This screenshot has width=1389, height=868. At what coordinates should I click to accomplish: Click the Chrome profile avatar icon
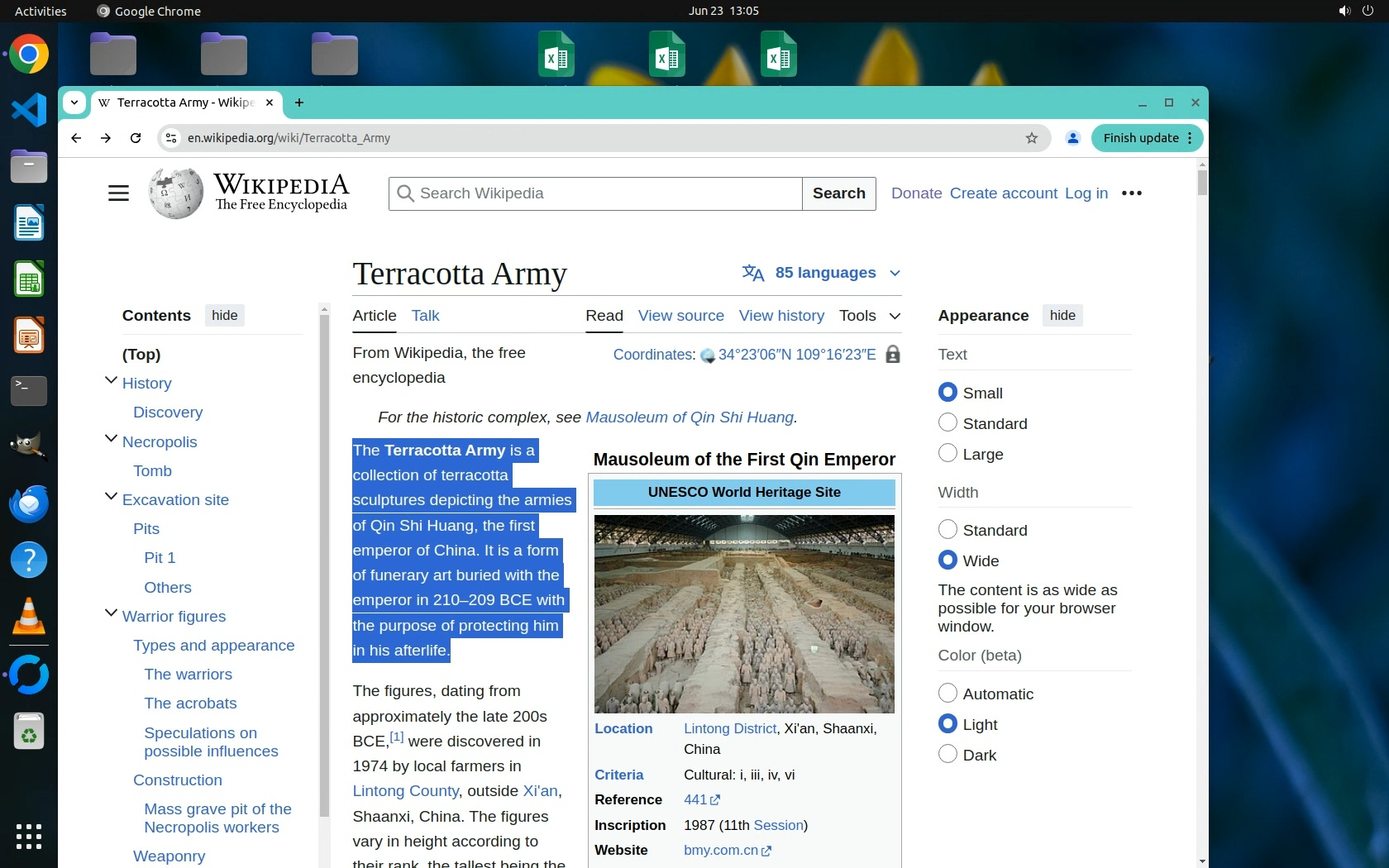[x=1072, y=138]
